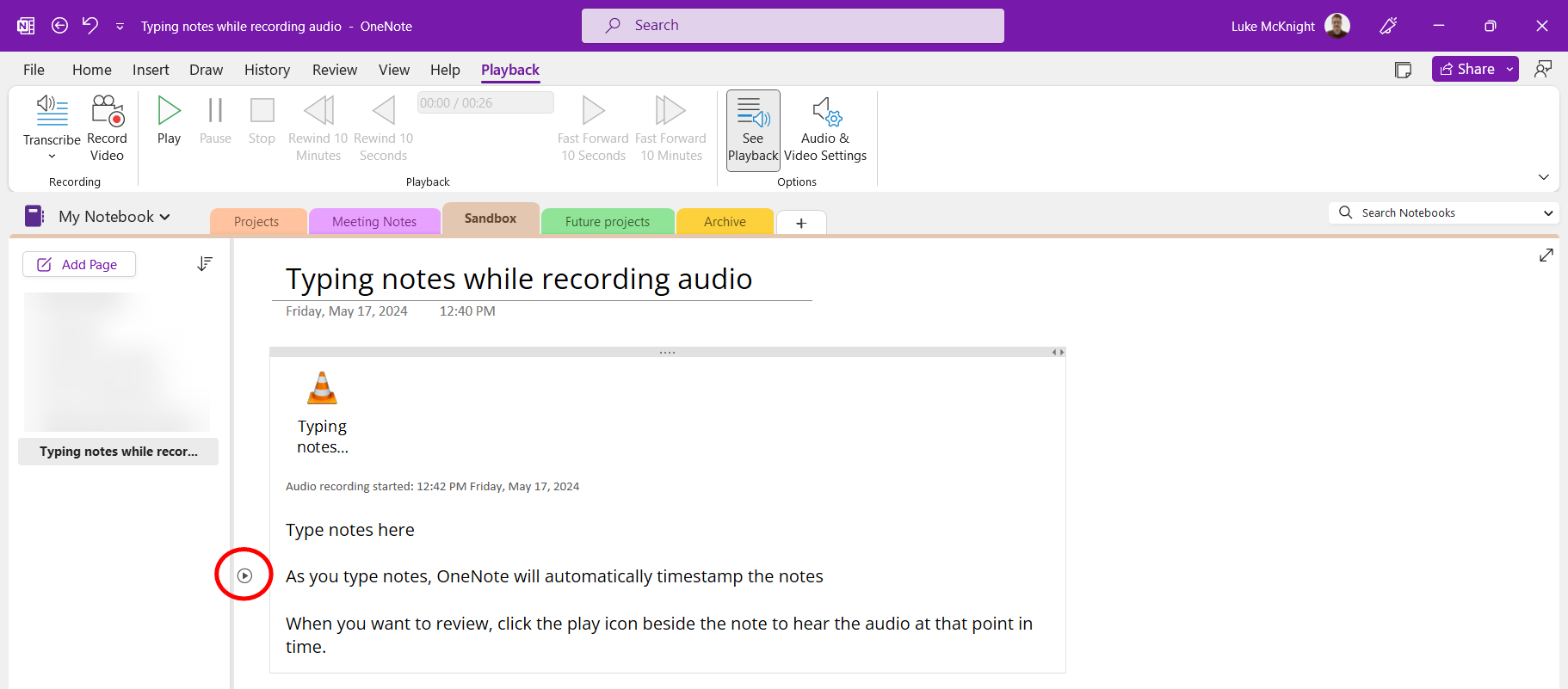Image resolution: width=1568 pixels, height=689 pixels.
Task: Open the sort pages icon
Action: [205, 263]
